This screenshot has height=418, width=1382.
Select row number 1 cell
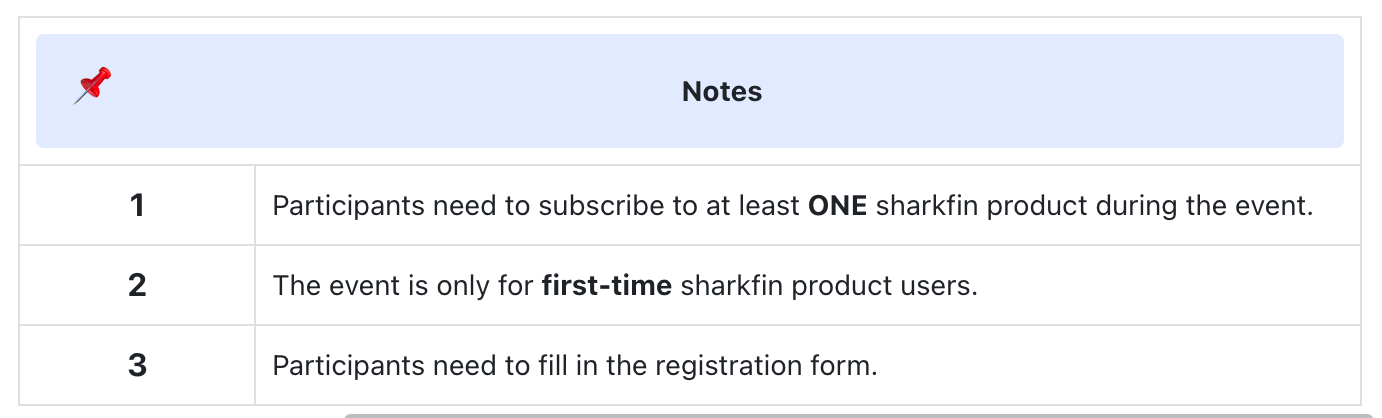137,206
